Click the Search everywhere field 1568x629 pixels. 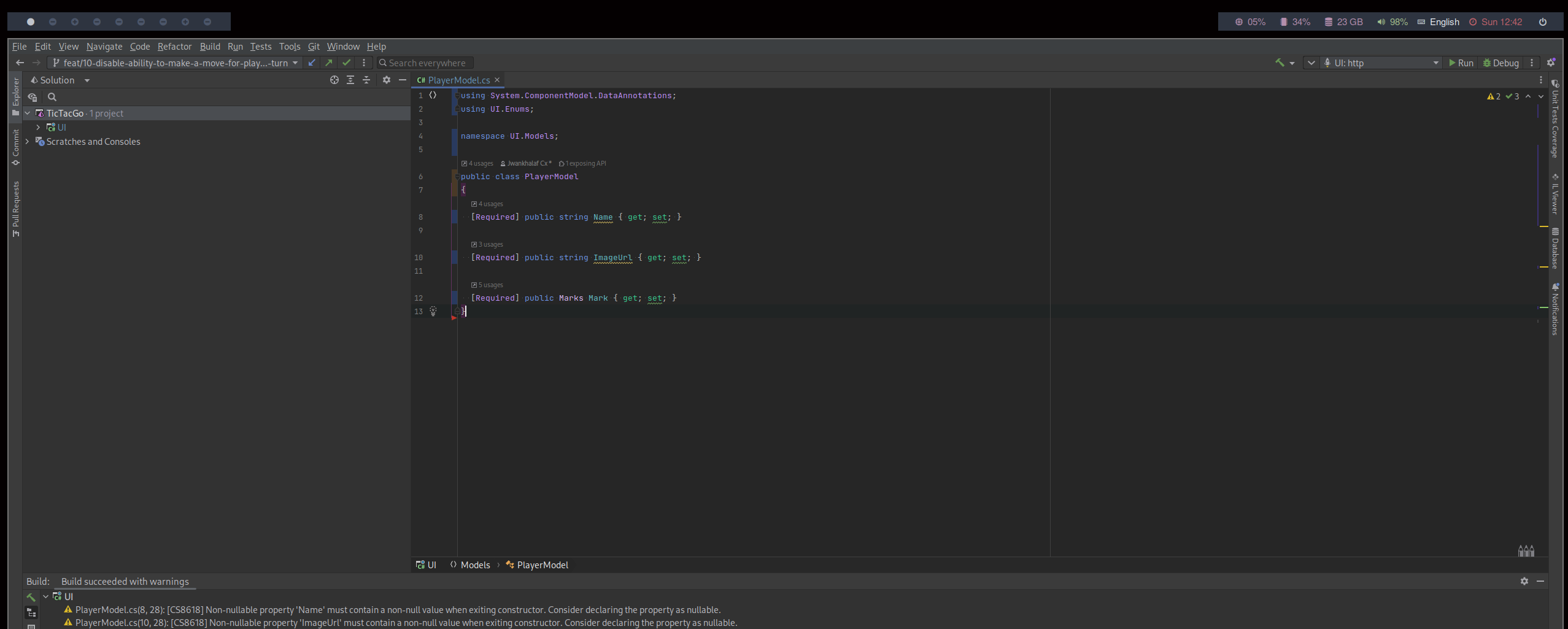tap(427, 63)
